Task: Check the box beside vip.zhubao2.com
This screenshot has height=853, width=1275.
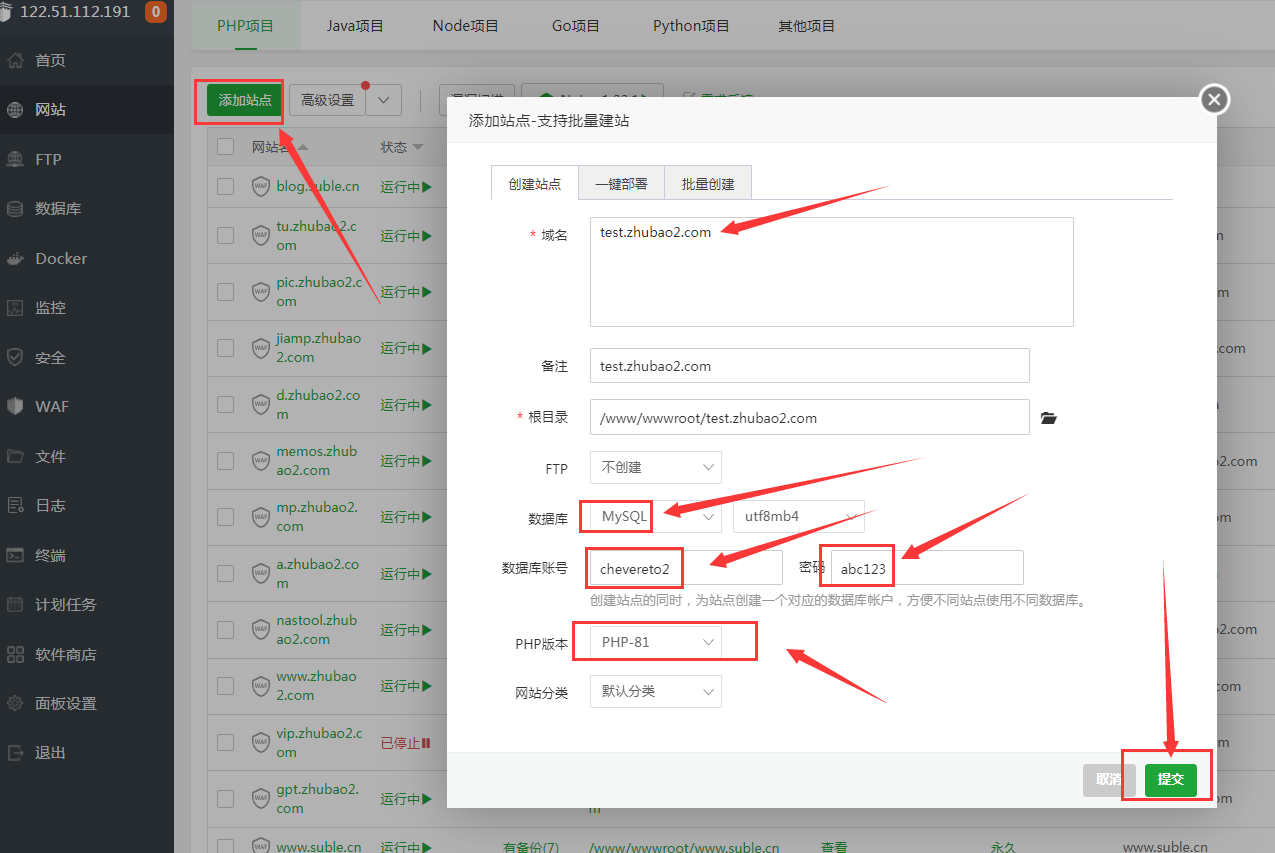Action: (x=226, y=742)
